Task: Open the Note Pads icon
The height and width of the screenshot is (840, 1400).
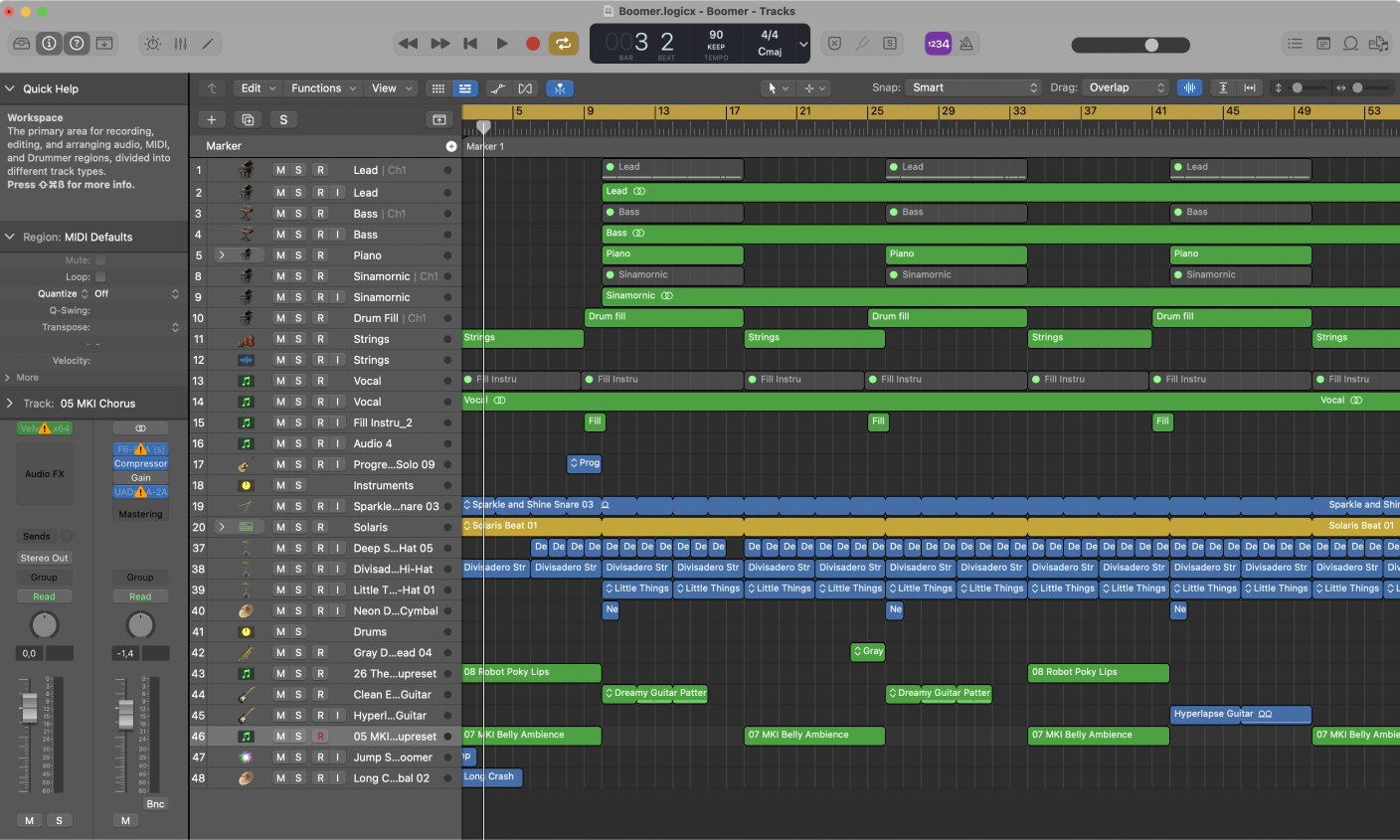Action: point(1322,44)
